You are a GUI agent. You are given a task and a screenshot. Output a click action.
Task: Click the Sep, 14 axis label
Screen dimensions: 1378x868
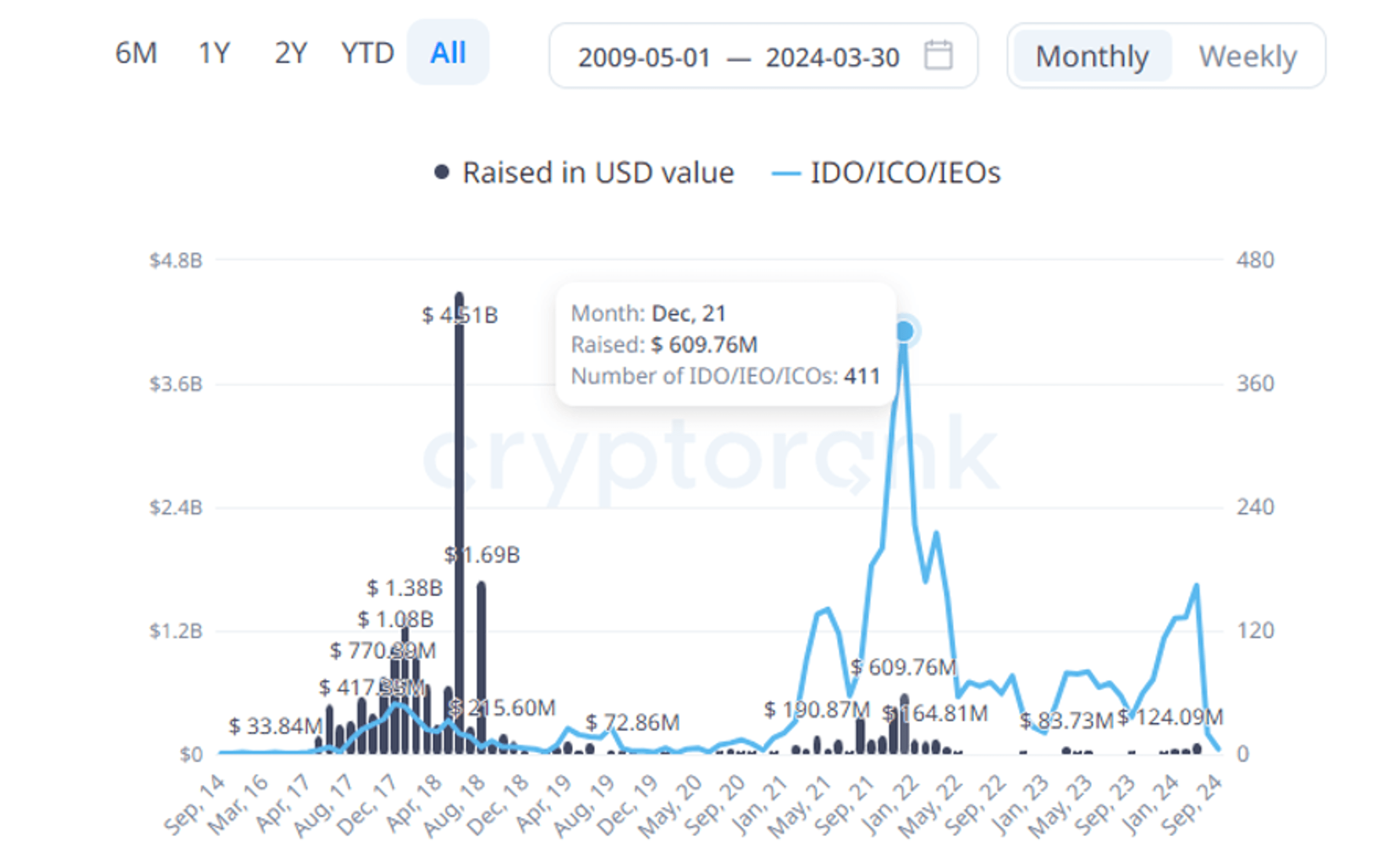tap(194, 804)
